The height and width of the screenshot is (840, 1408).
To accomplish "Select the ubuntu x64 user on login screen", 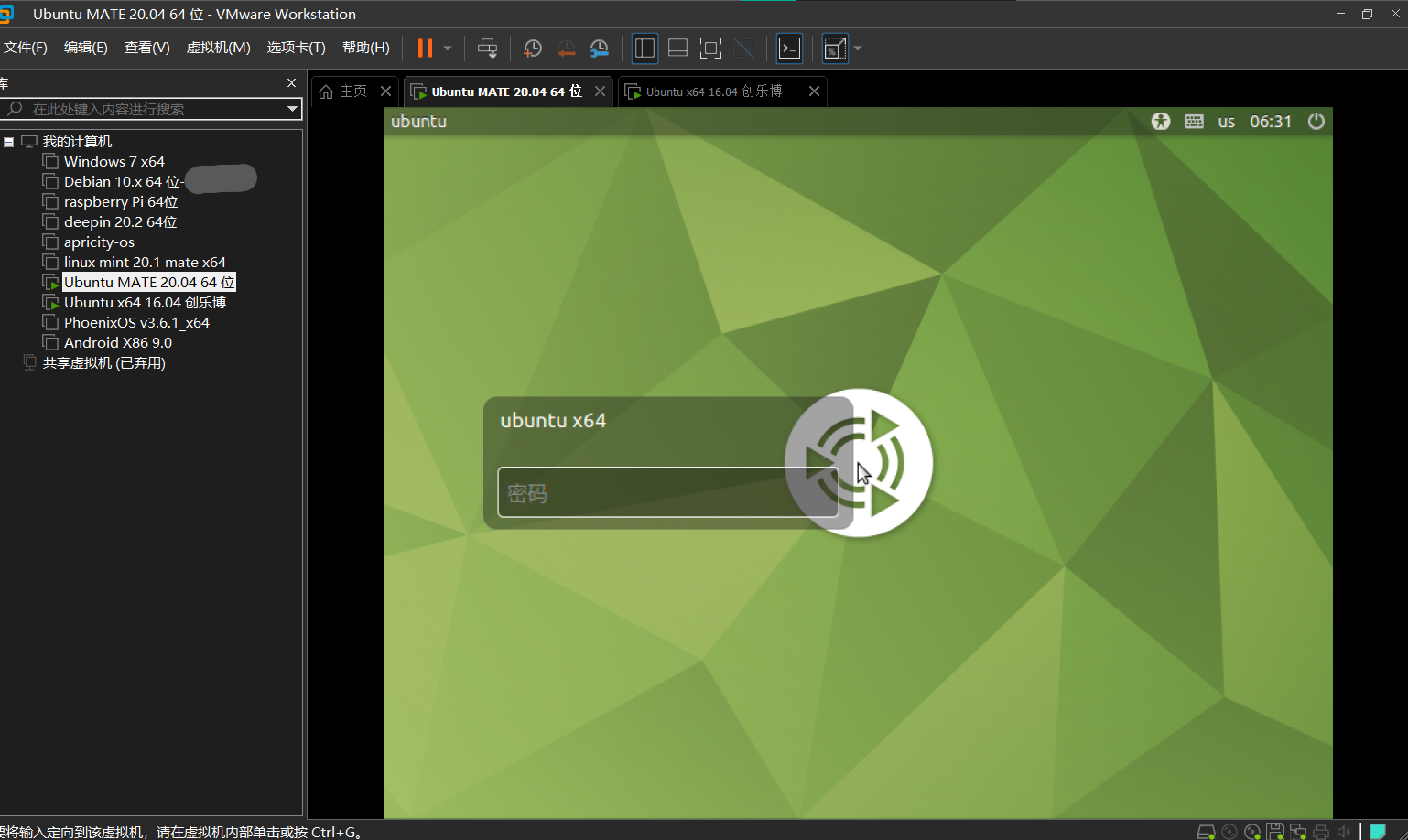I will (553, 421).
